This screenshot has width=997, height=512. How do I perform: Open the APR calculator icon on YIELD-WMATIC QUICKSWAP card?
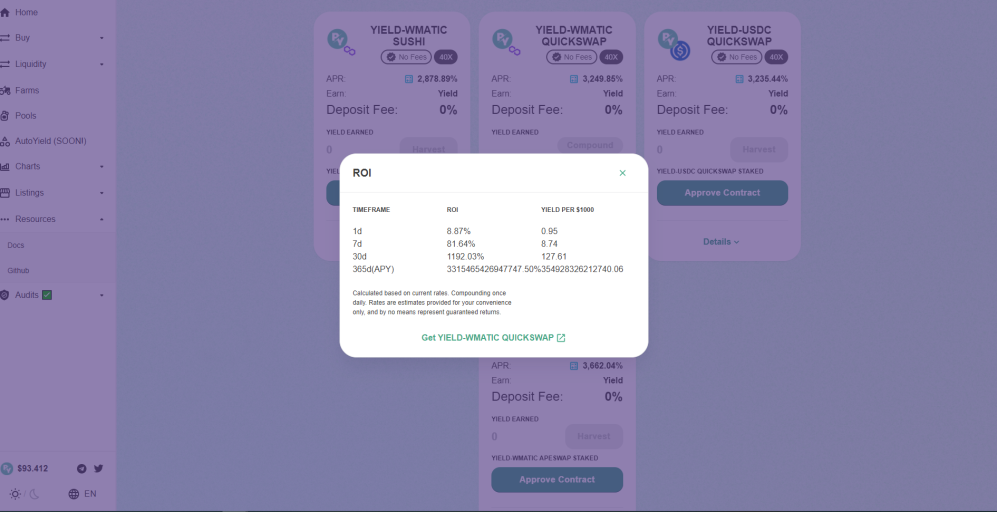coord(574,80)
